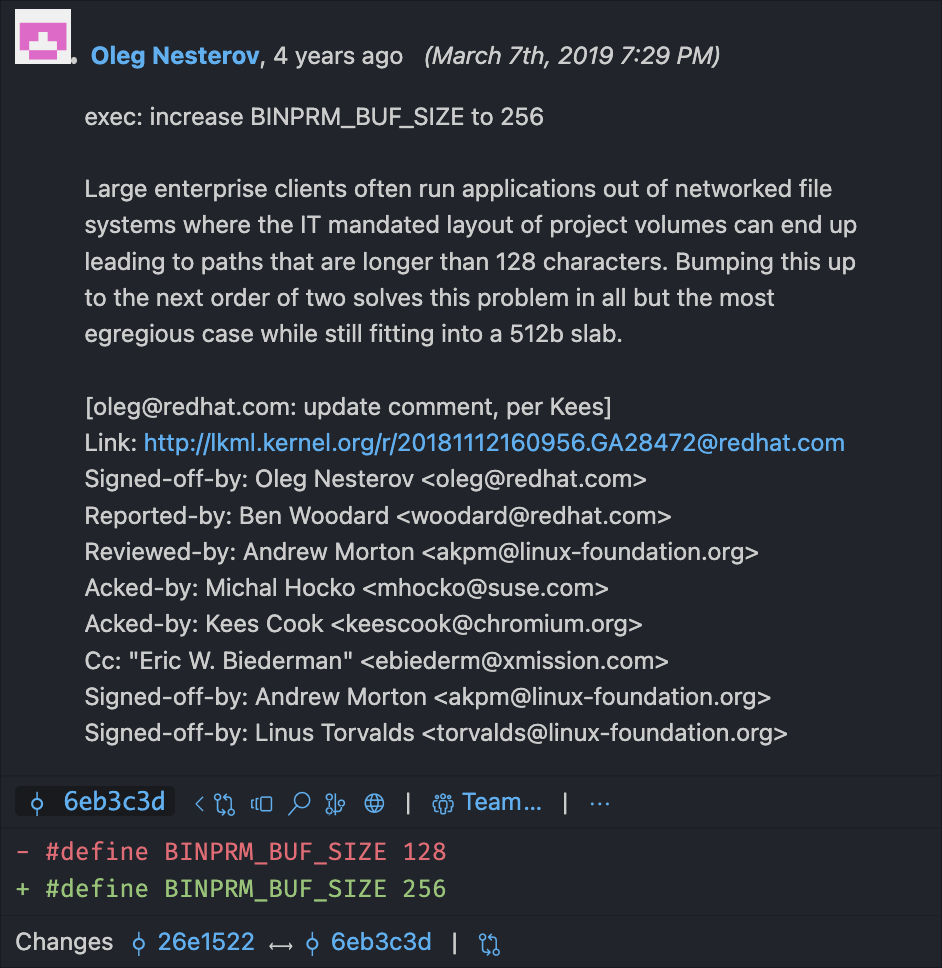Click the back chevron in the commit toolbar
Screen dimensions: 942x968
(x=198, y=802)
